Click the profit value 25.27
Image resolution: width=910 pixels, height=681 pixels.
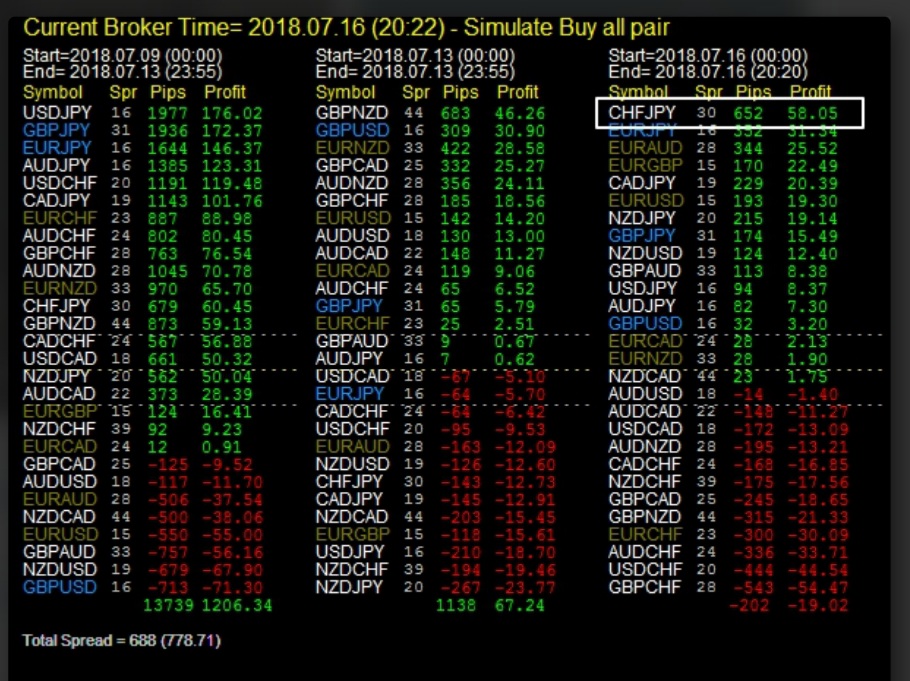point(520,165)
